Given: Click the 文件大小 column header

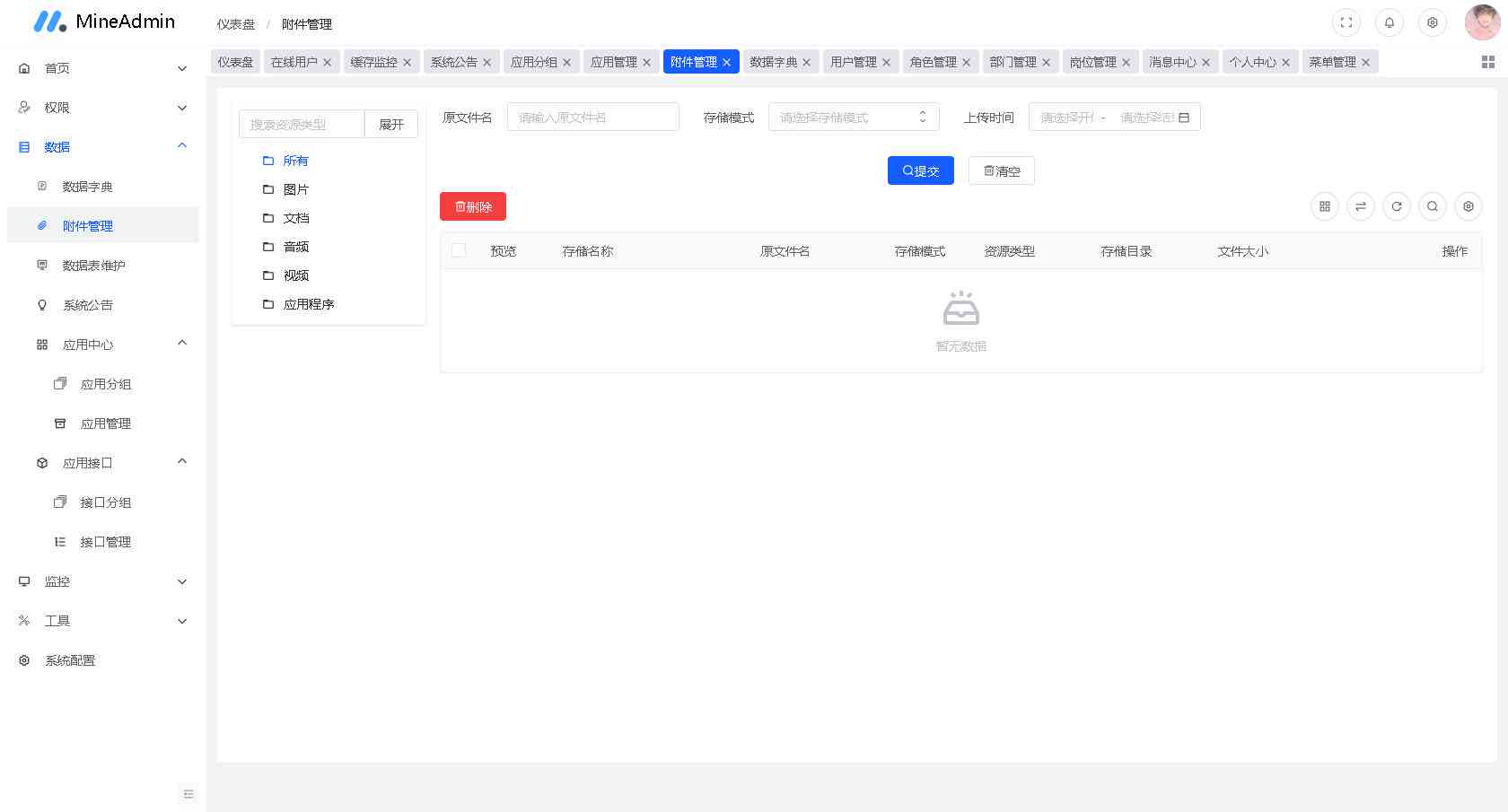Looking at the screenshot, I should coord(1243,251).
